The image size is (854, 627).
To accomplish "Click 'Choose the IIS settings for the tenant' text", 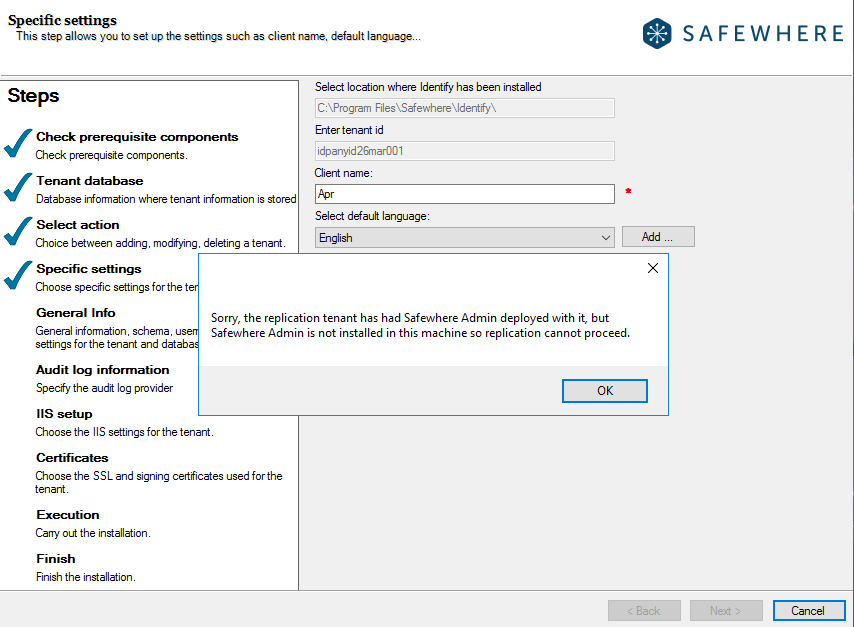I will click(125, 432).
